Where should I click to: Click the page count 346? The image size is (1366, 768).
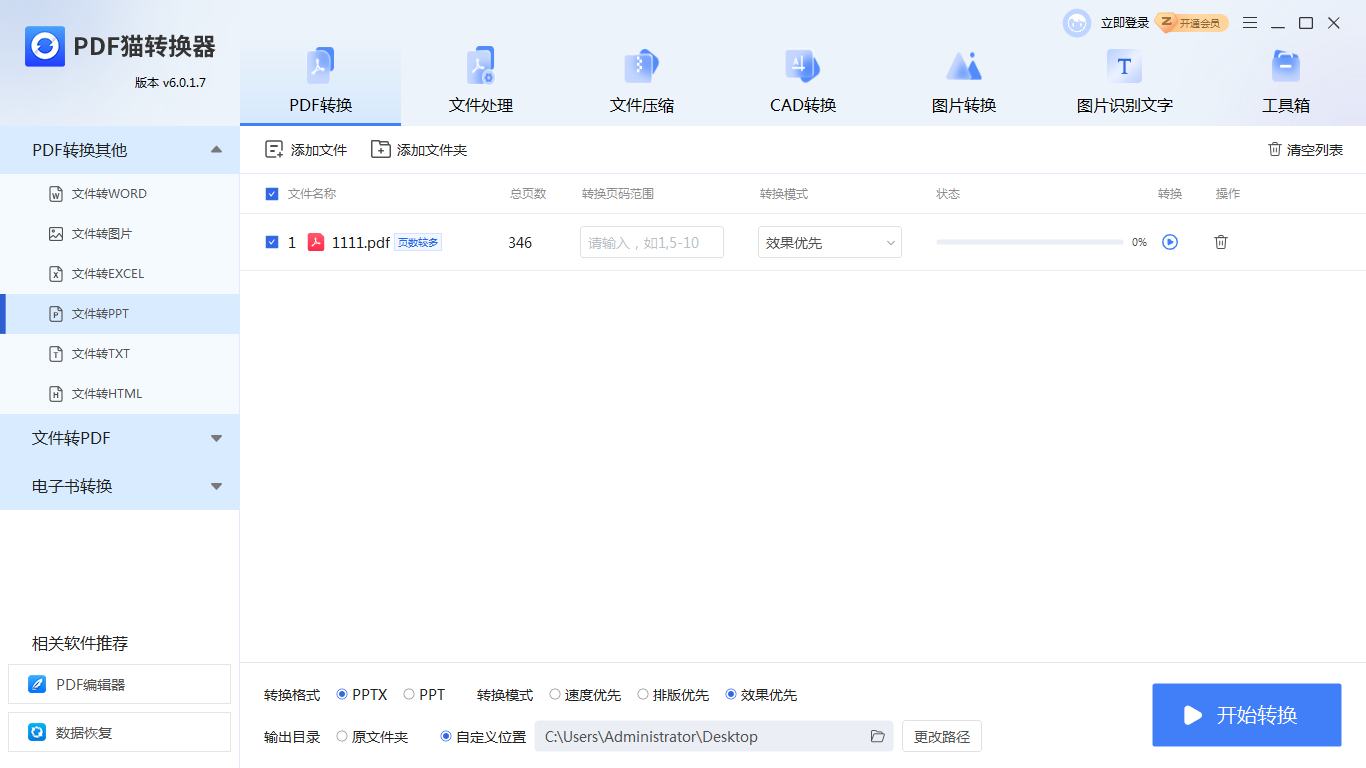[520, 243]
